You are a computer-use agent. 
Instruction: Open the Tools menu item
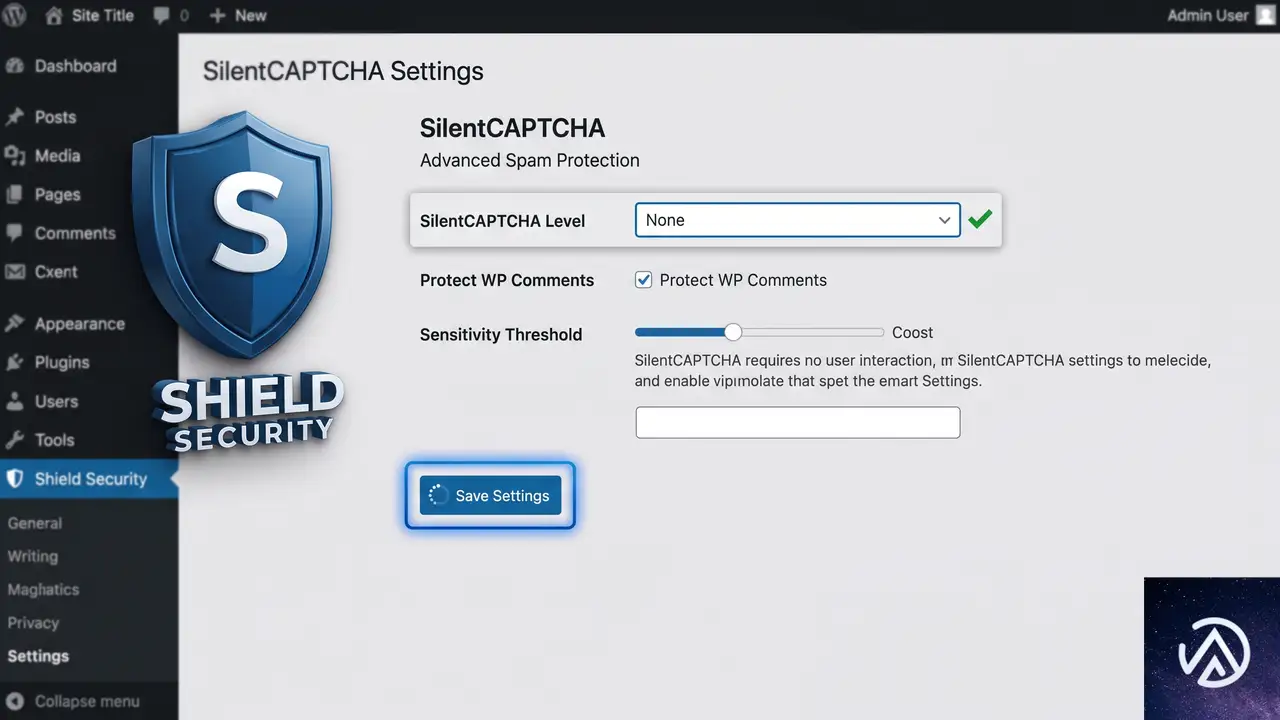coord(54,440)
